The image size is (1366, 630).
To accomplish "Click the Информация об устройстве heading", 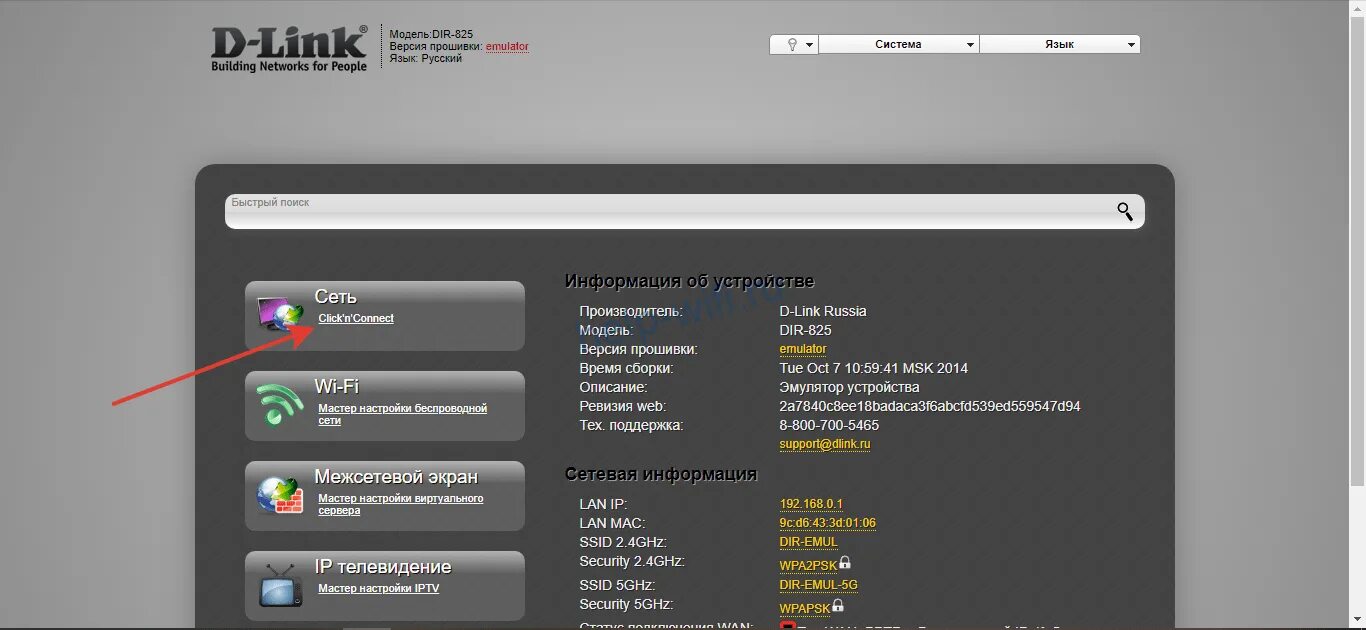I will point(690,281).
